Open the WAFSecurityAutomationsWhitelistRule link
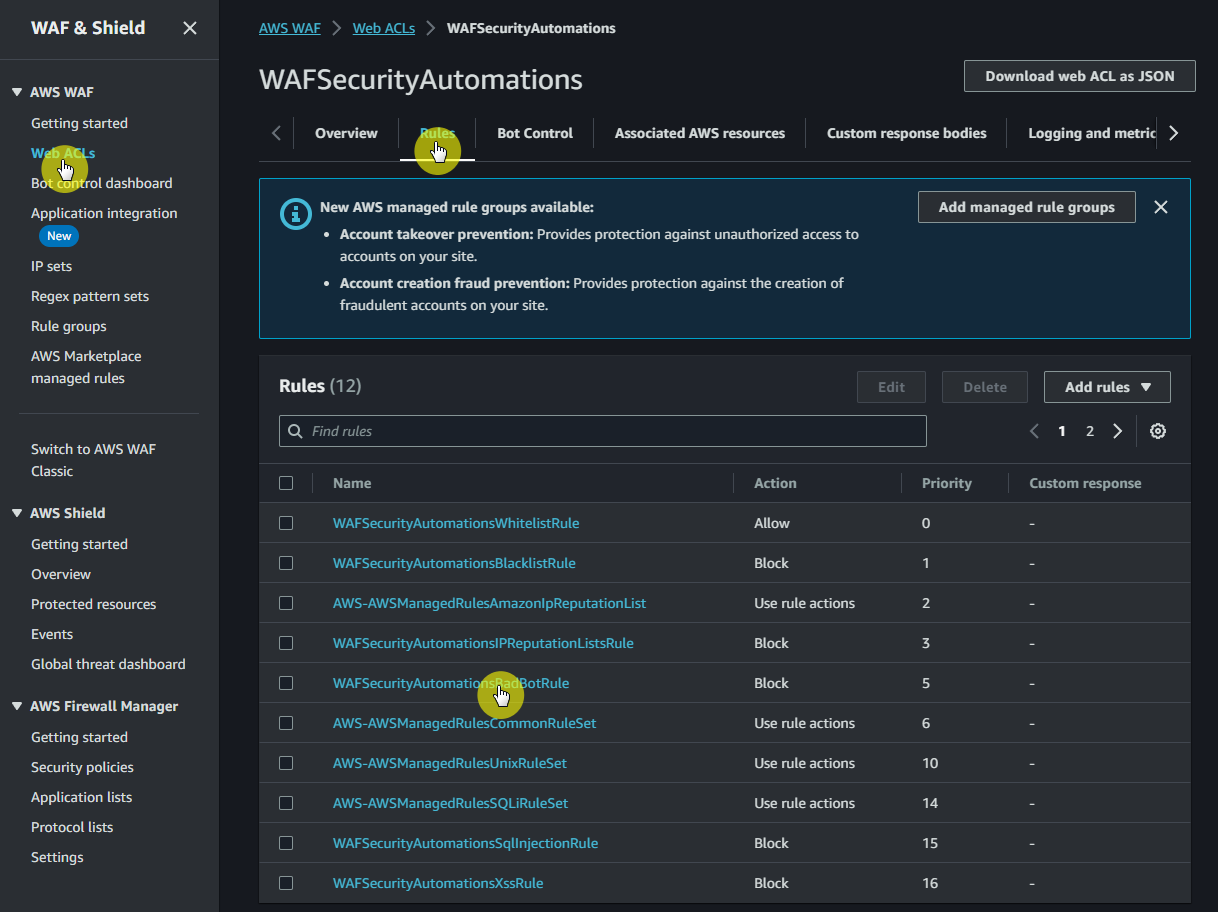1218x912 pixels. 456,523
